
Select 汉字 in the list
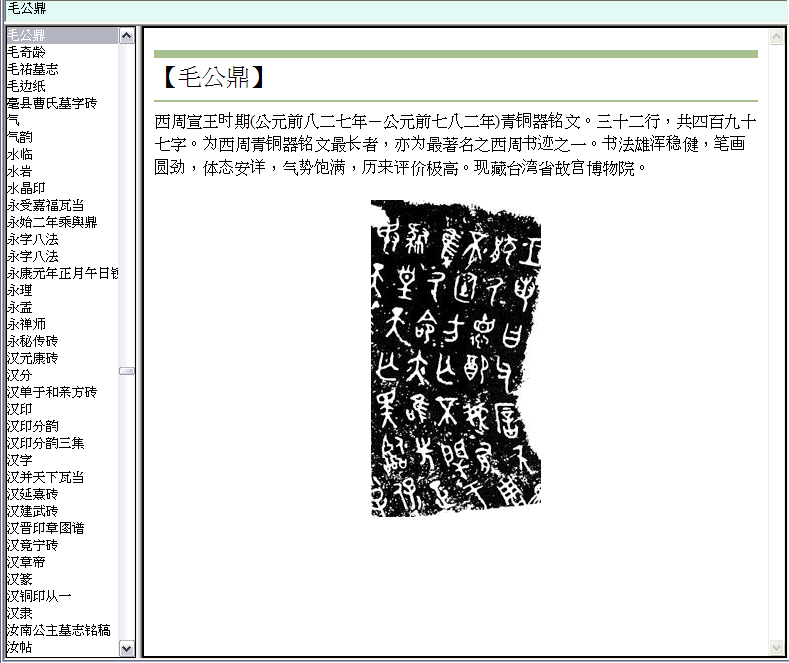coord(20,460)
